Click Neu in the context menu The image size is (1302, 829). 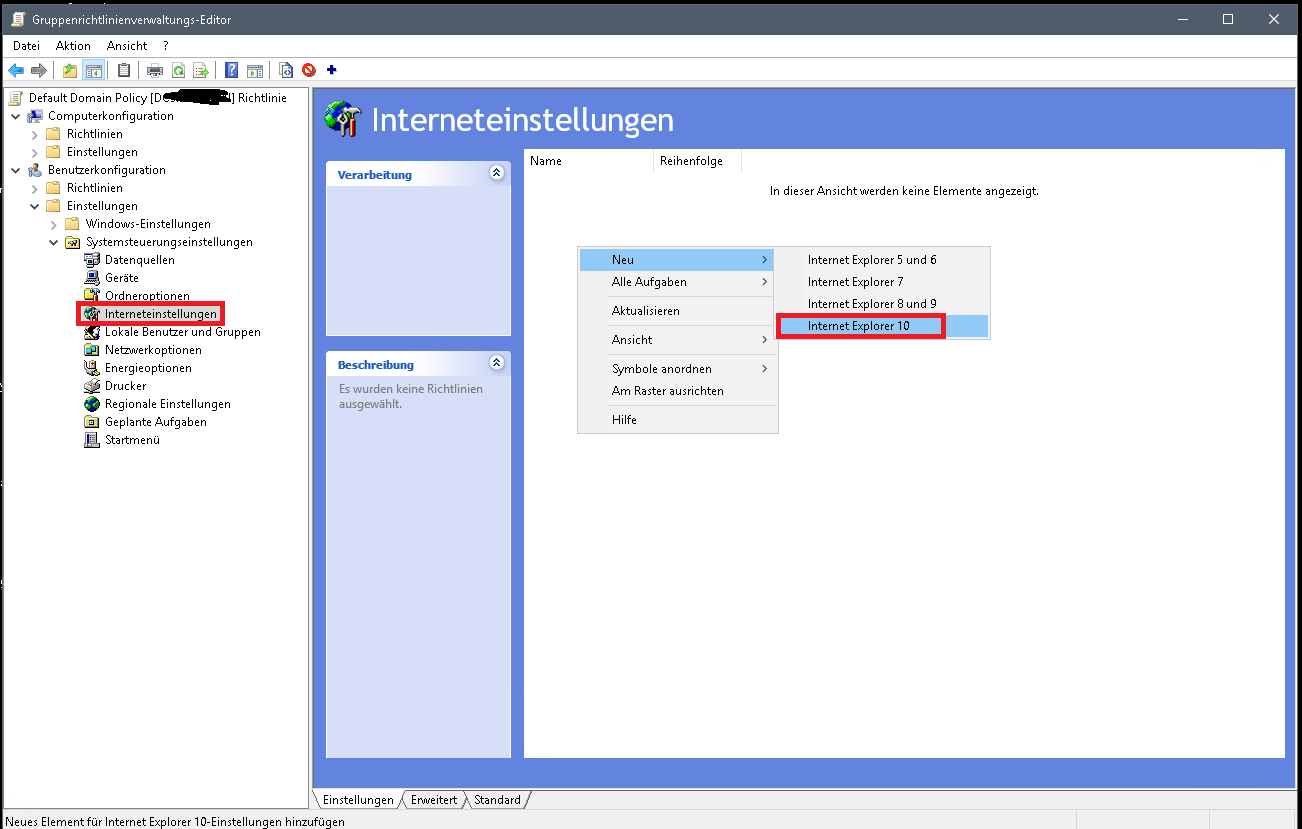(678, 260)
